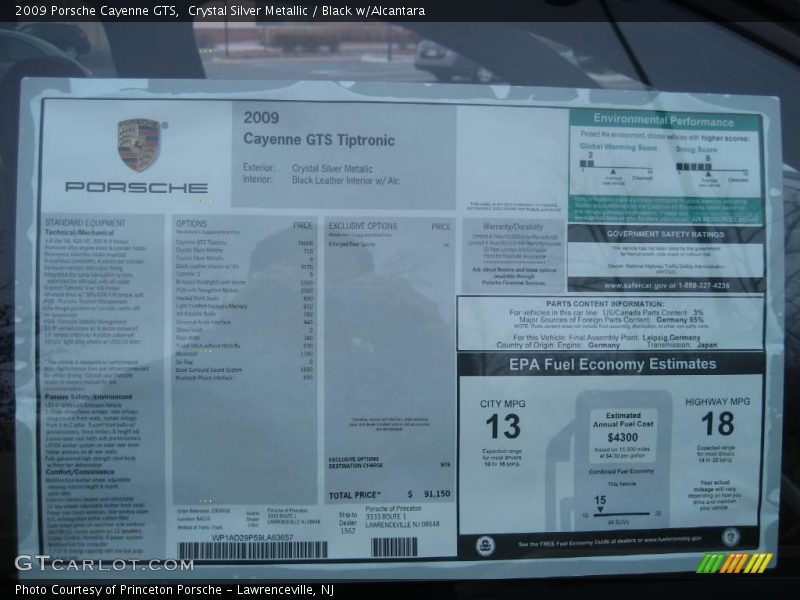Click the "STANDARD EQUIPMENT" heading

point(85,223)
